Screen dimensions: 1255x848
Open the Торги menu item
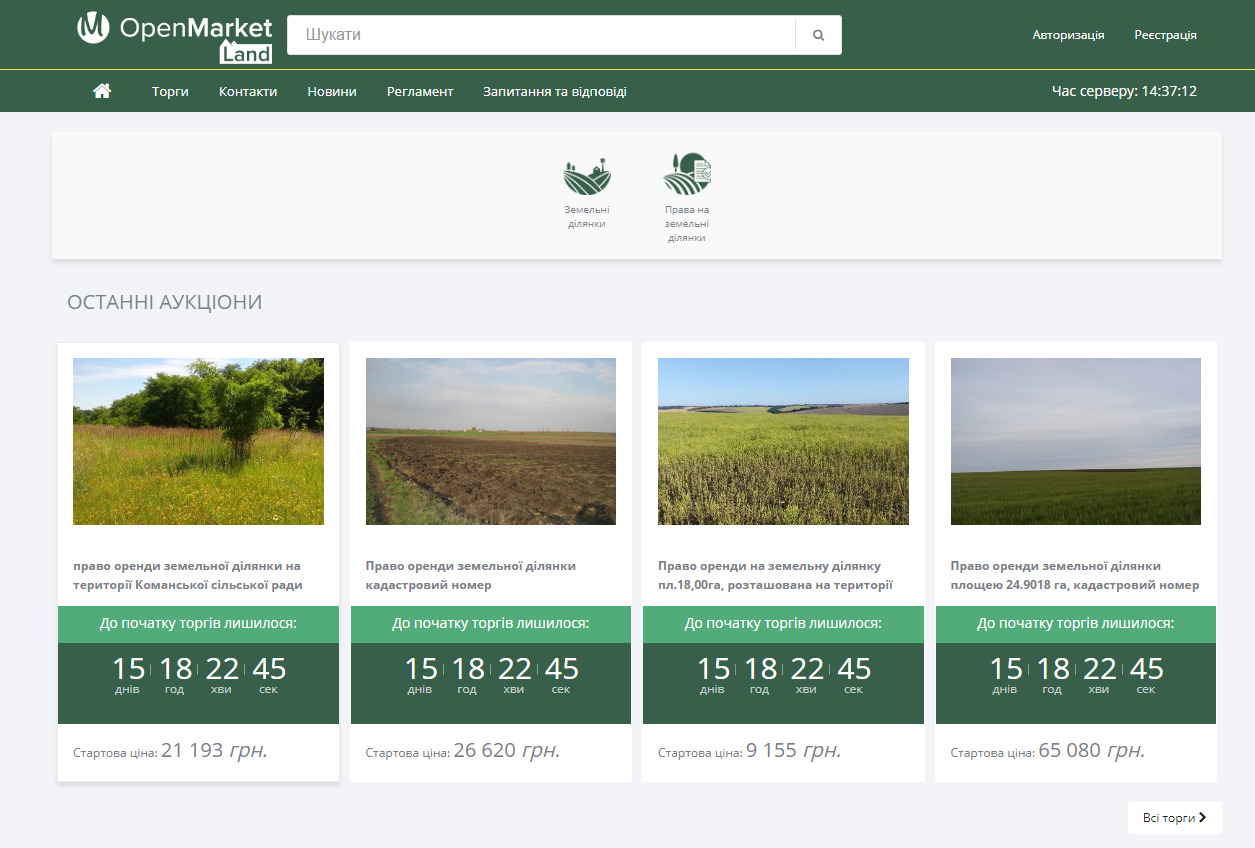coord(170,91)
